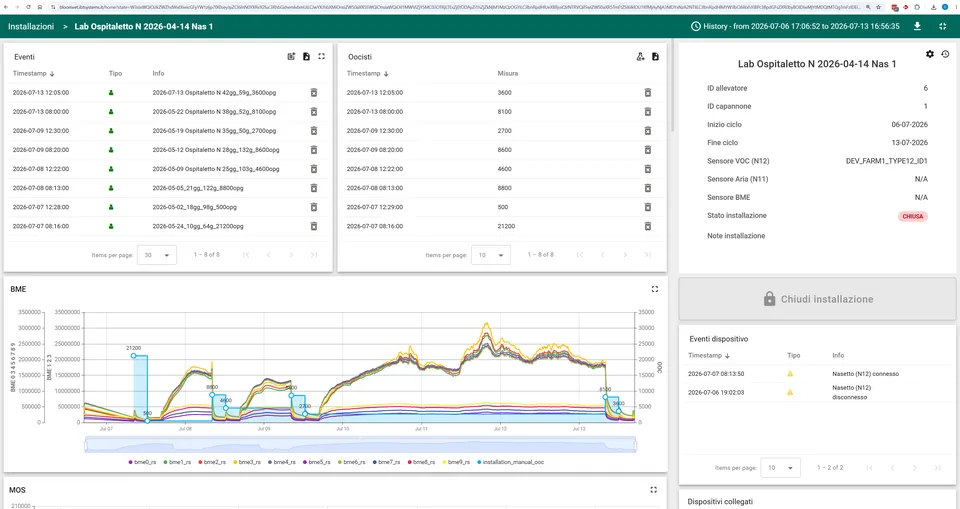Toggle bme9_rs series in legend
The image size is (960, 509).
coord(456,462)
